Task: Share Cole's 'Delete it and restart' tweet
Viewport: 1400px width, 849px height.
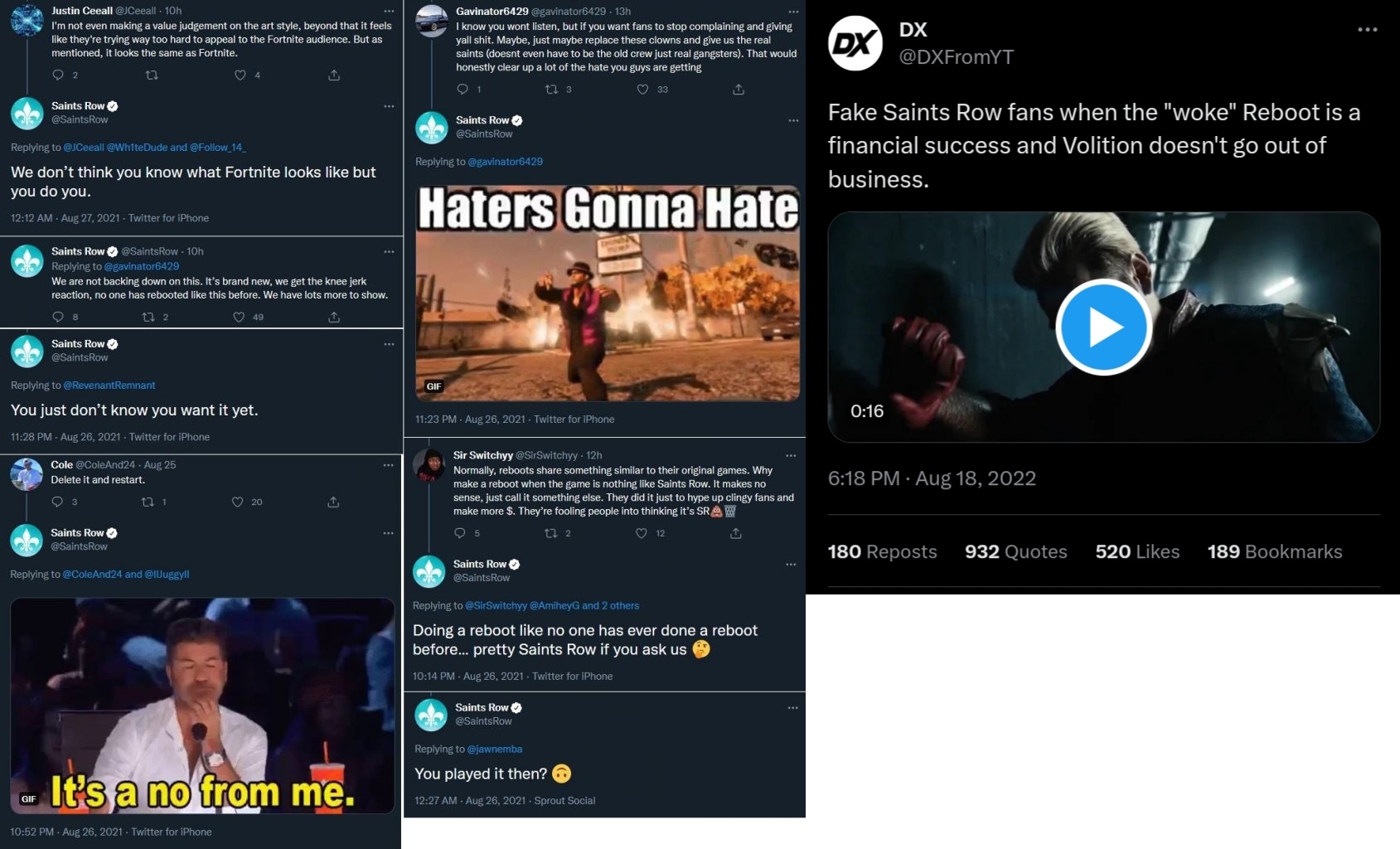Action: click(x=333, y=502)
